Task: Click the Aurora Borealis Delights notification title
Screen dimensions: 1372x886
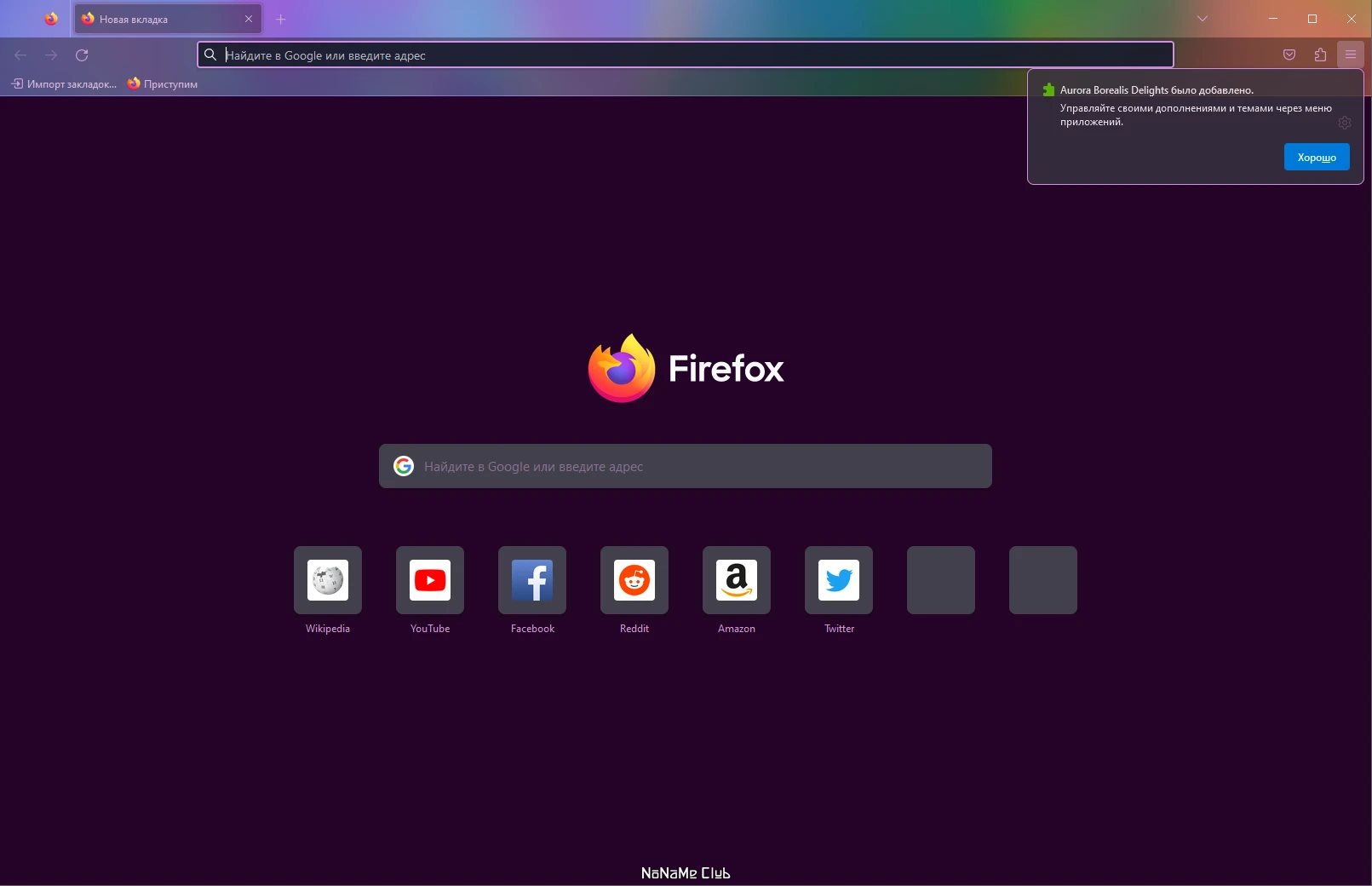Action: coord(1157,90)
